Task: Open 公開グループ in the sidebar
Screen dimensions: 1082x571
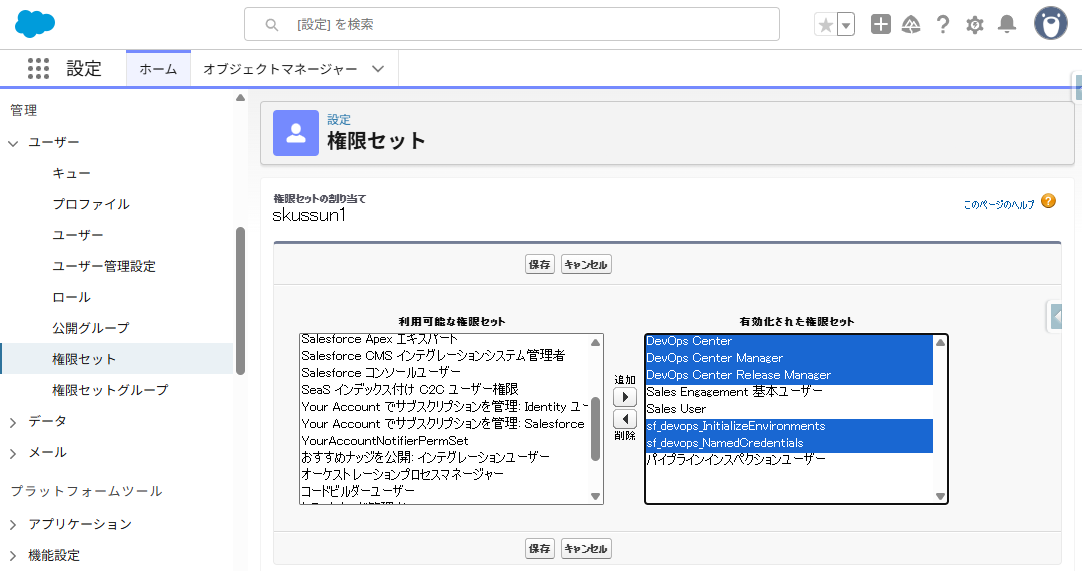Action: tap(90, 328)
